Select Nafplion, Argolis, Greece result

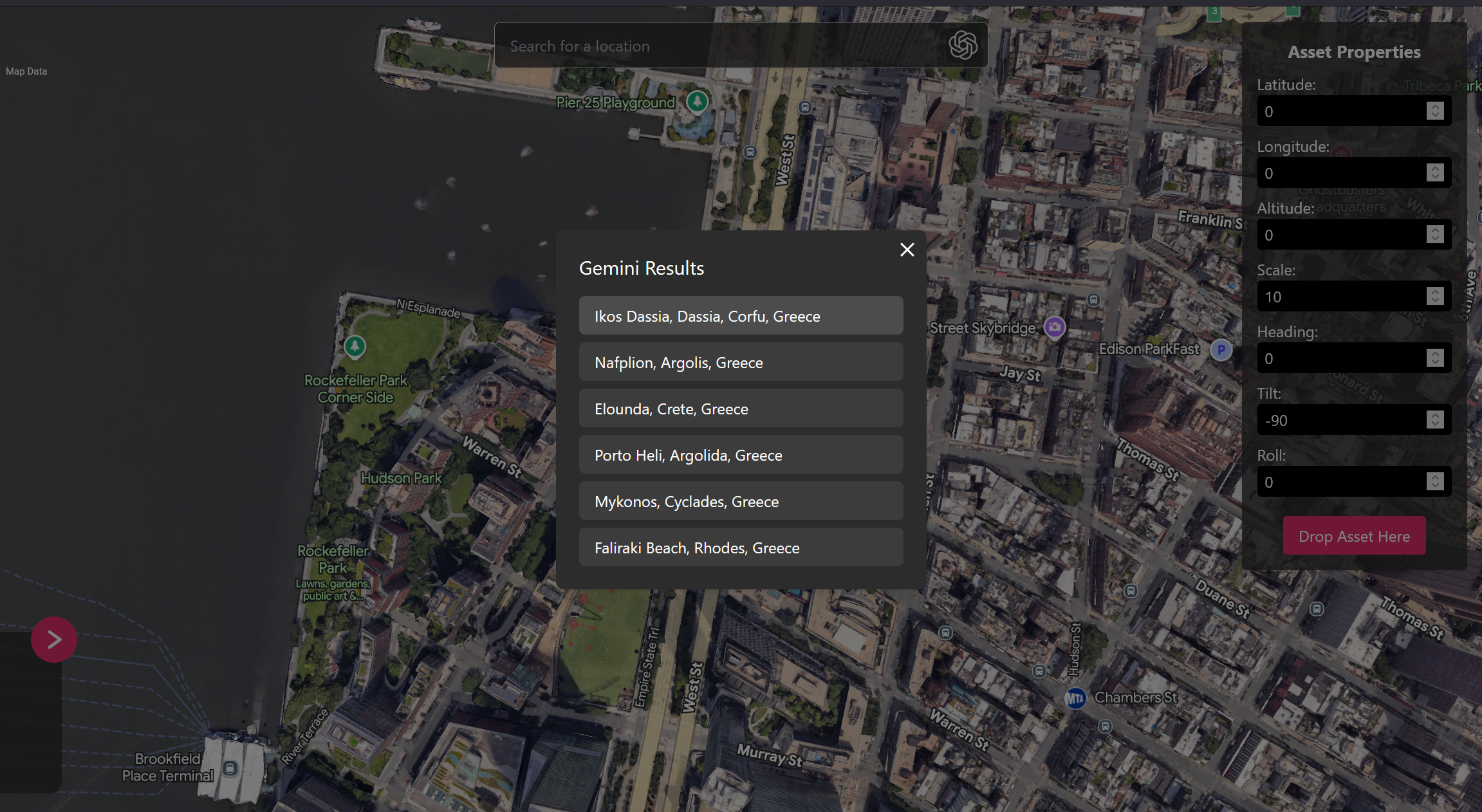[x=741, y=362]
